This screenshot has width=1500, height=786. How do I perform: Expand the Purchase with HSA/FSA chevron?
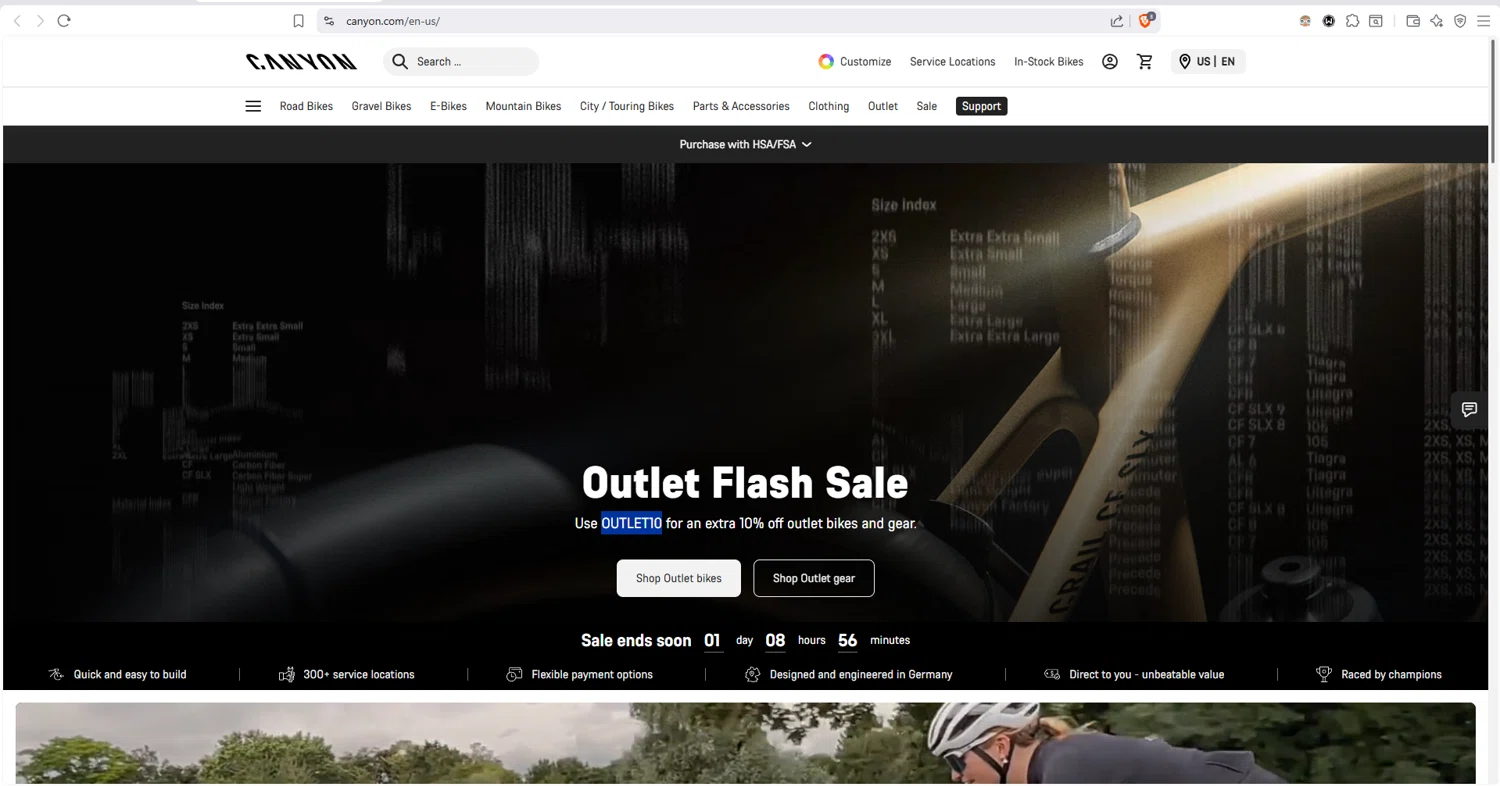807,144
